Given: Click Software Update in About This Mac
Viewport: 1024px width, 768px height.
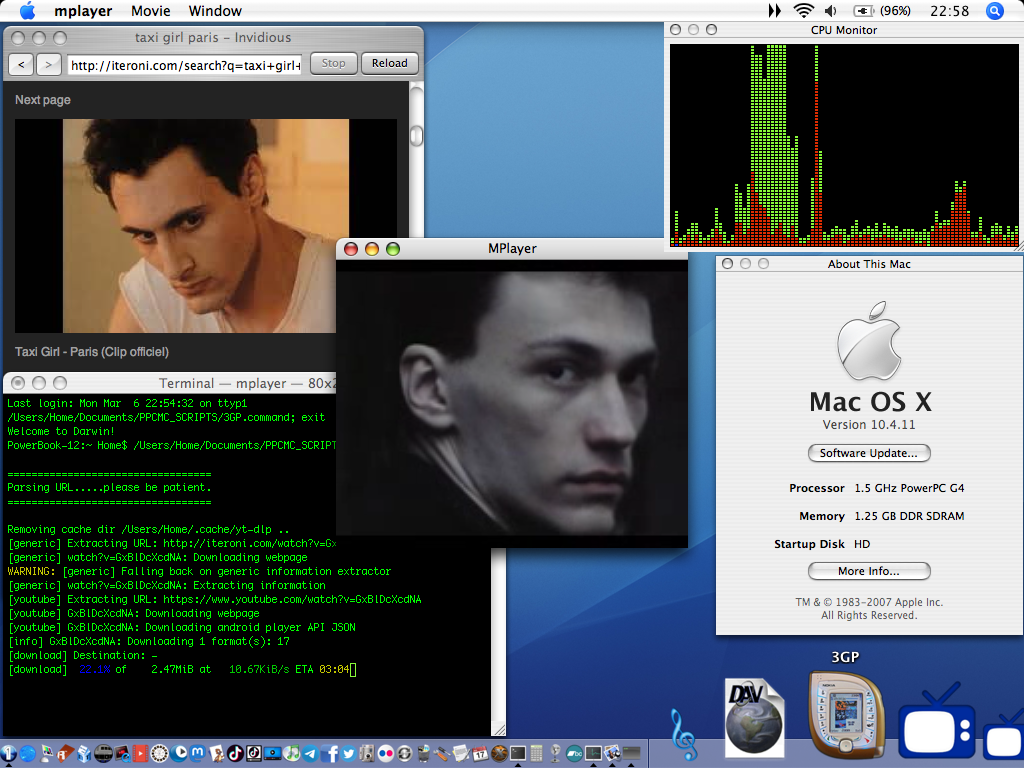Looking at the screenshot, I should point(869,453).
